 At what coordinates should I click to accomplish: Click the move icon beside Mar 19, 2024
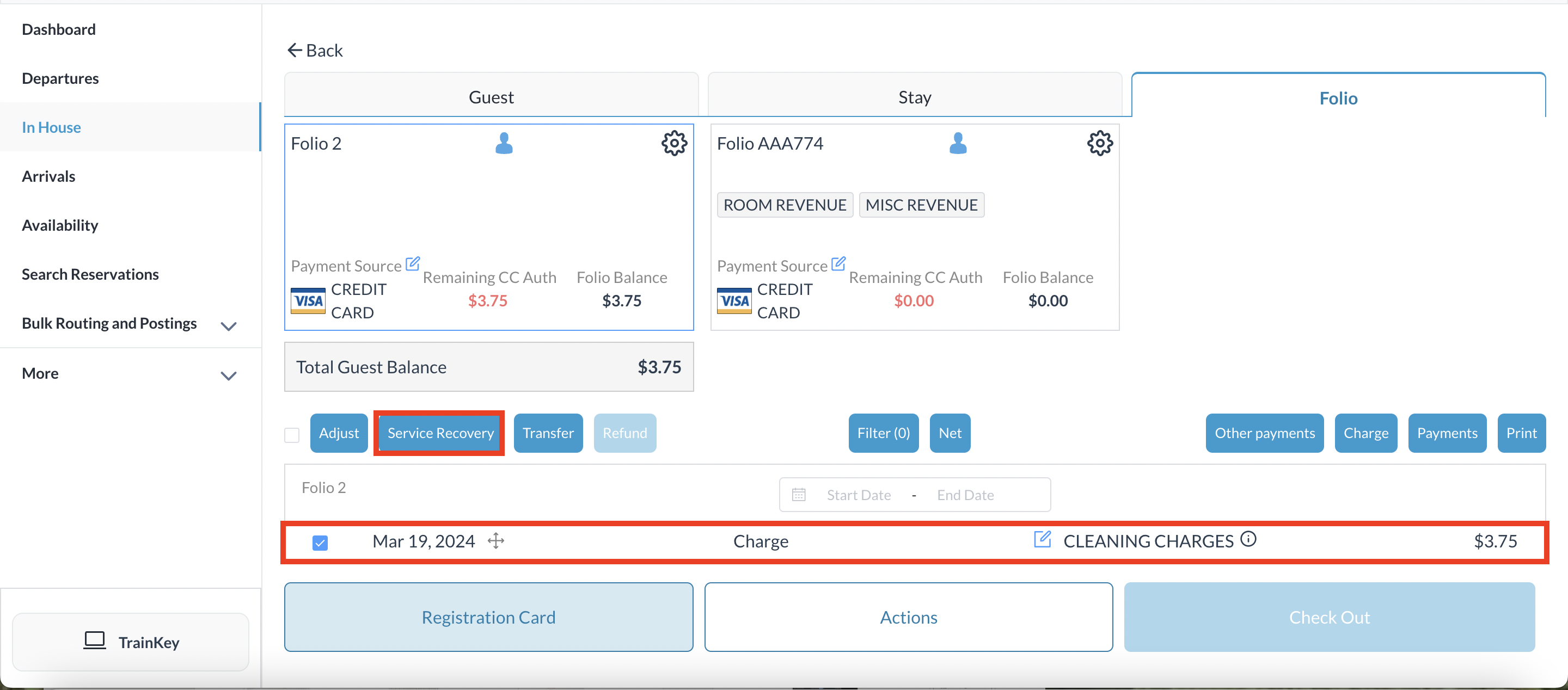(x=496, y=540)
